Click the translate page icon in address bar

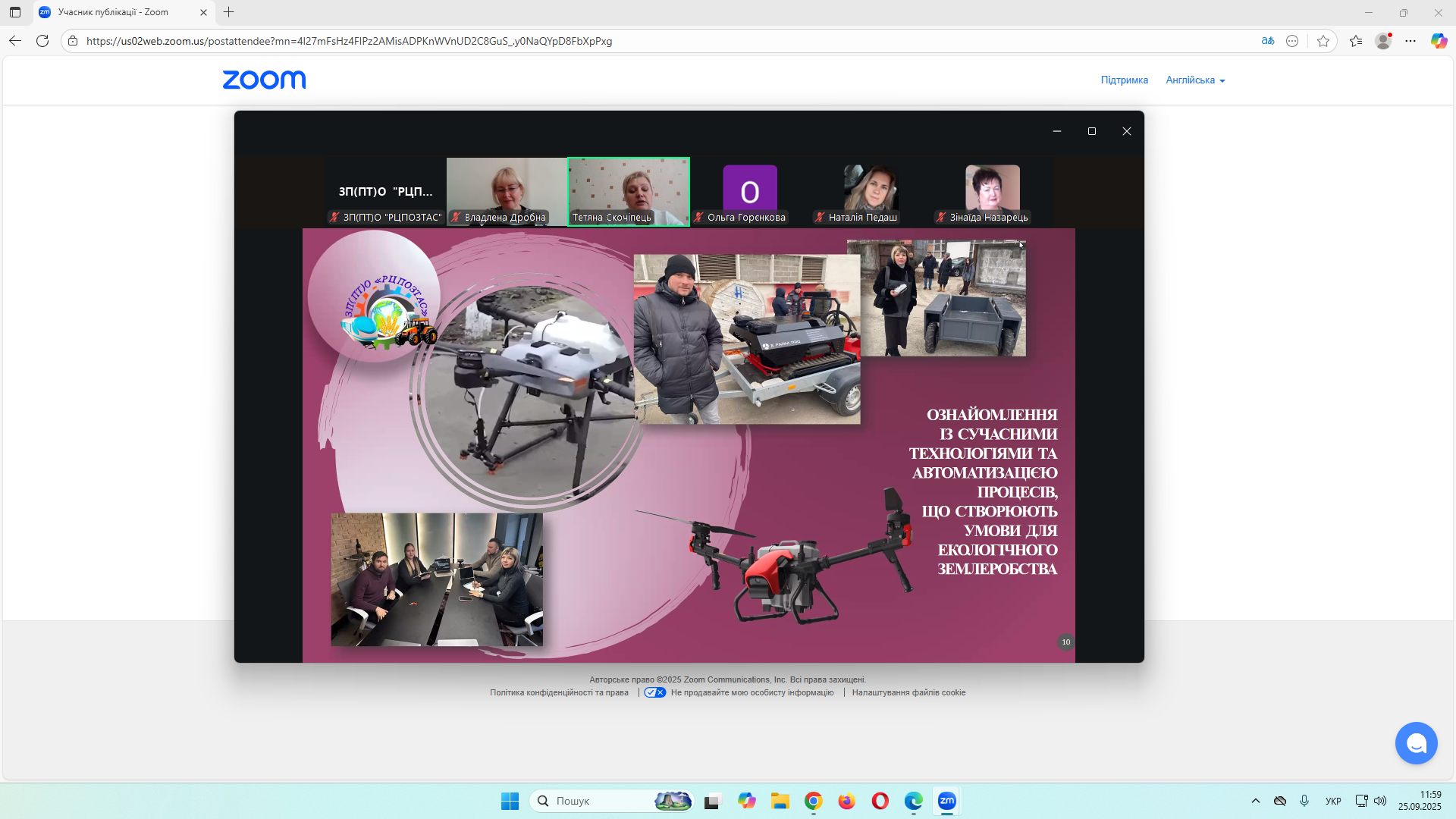[x=1267, y=41]
